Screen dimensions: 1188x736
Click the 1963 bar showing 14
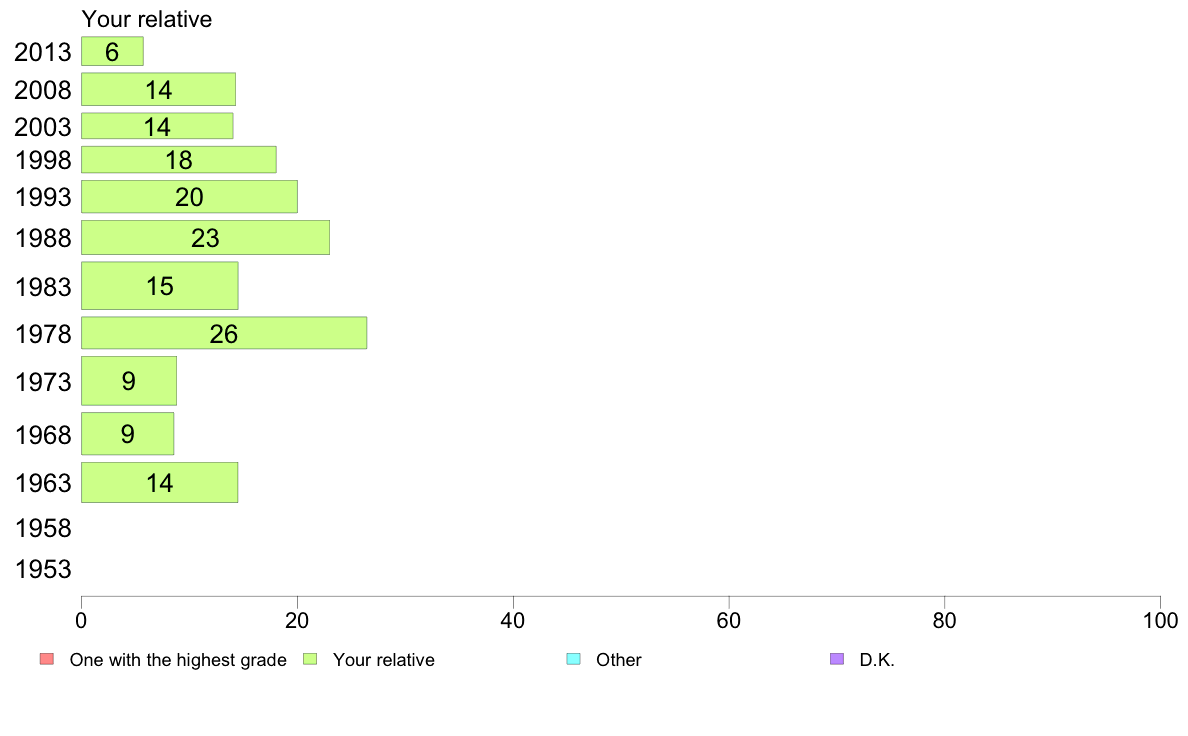click(160, 482)
